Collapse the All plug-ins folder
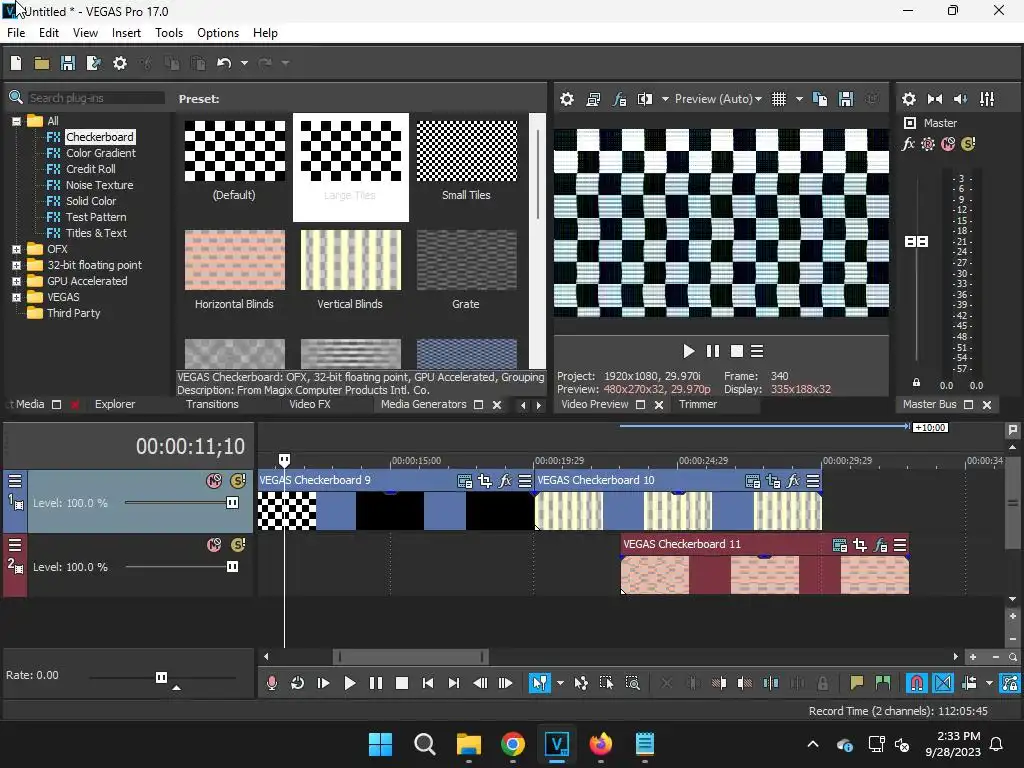 (16, 121)
